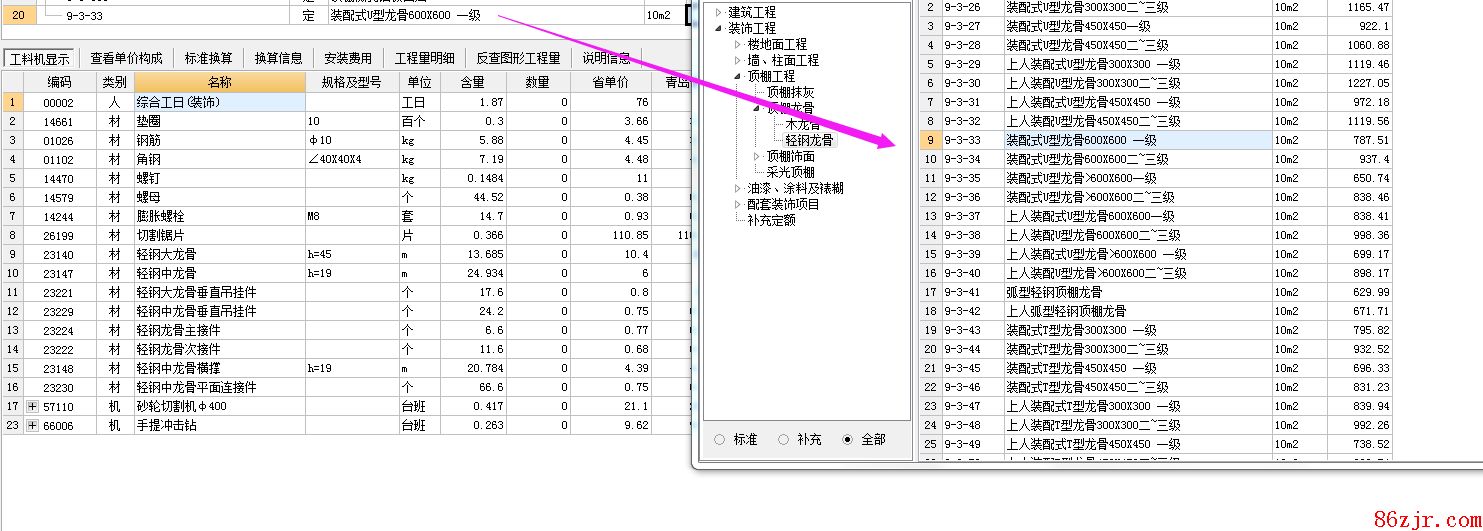Click the 综合工日(装饰) name cell

219,102
